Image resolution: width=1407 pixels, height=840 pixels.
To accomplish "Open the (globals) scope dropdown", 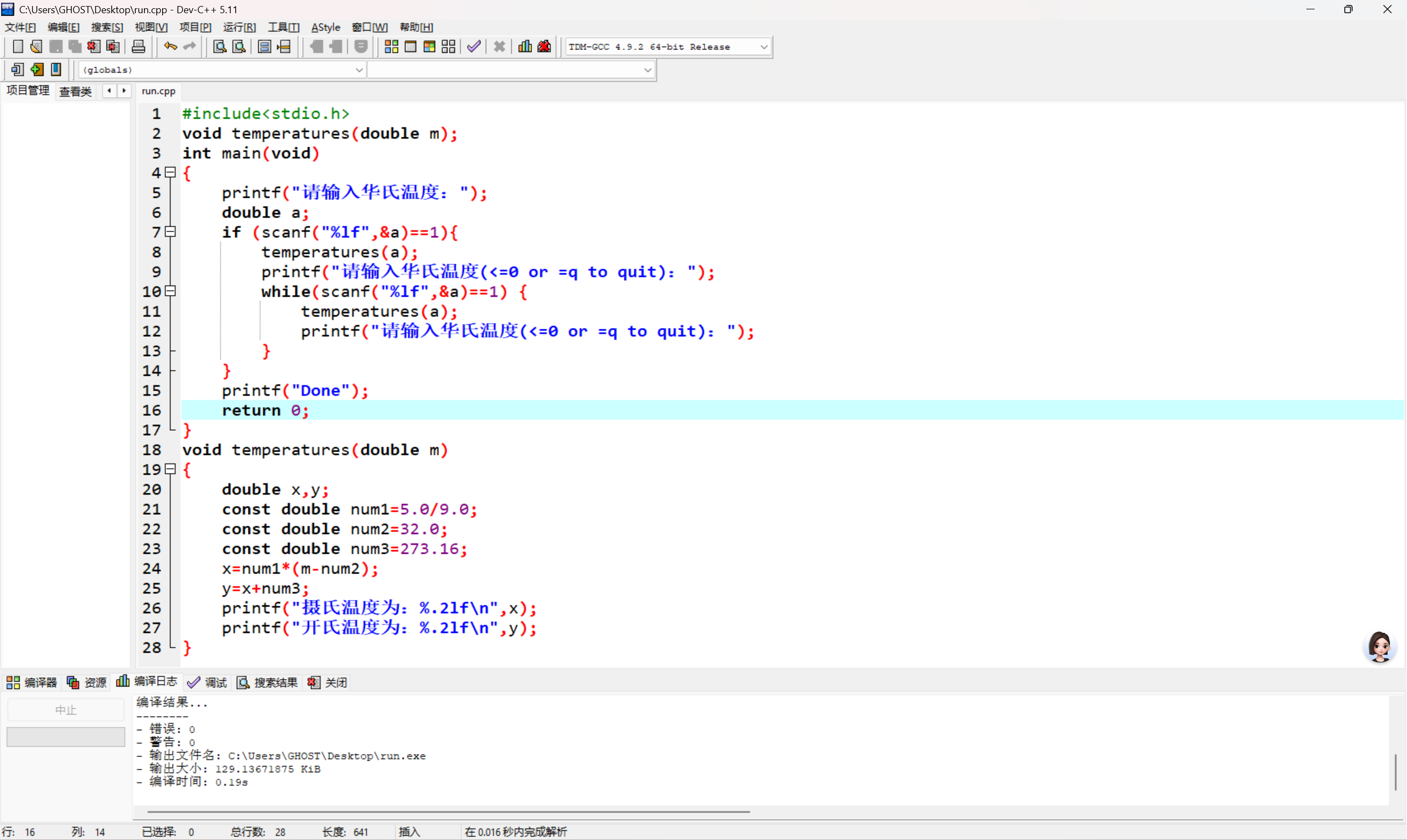I will 358,70.
